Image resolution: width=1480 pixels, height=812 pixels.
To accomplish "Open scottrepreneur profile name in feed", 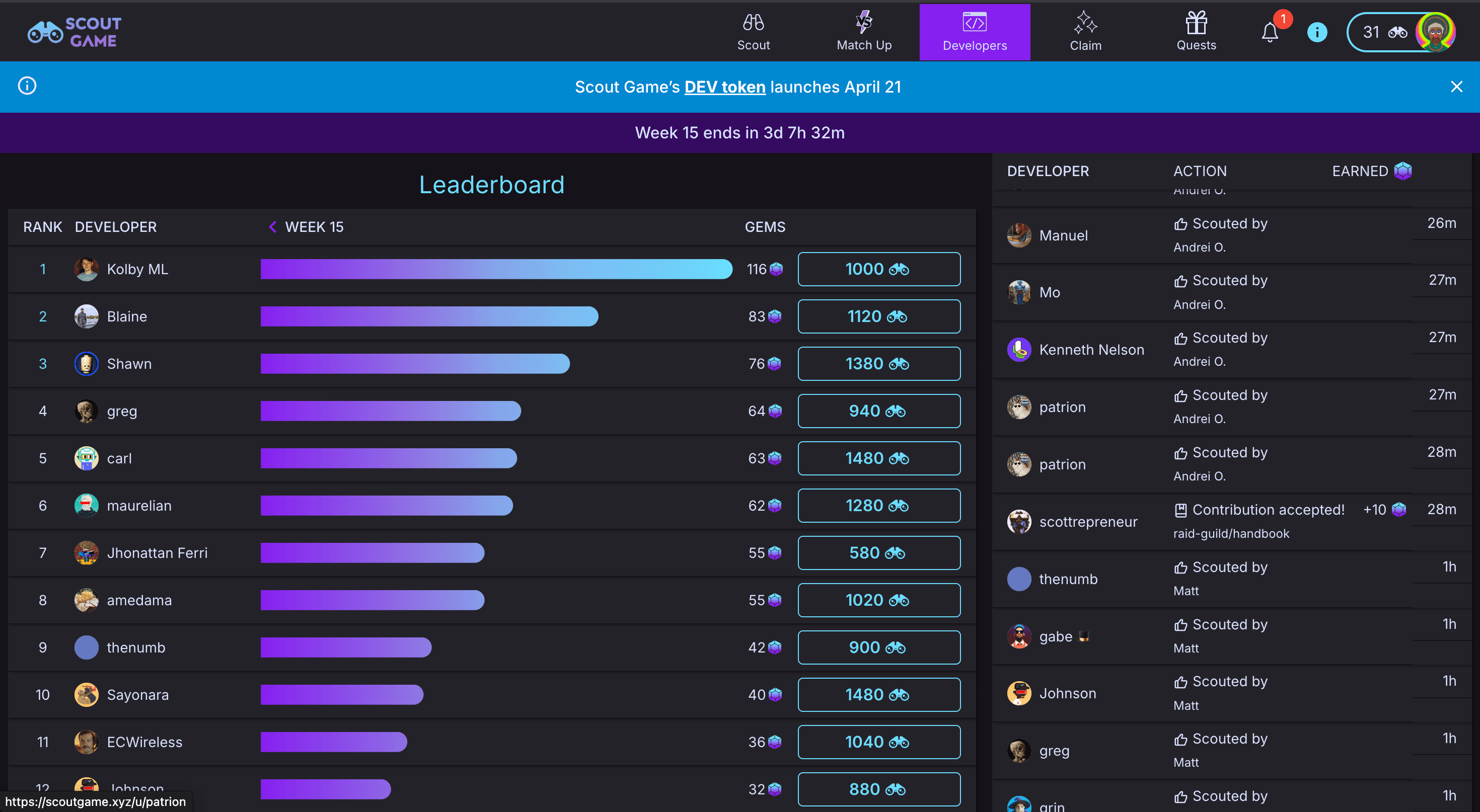I will (x=1087, y=521).
